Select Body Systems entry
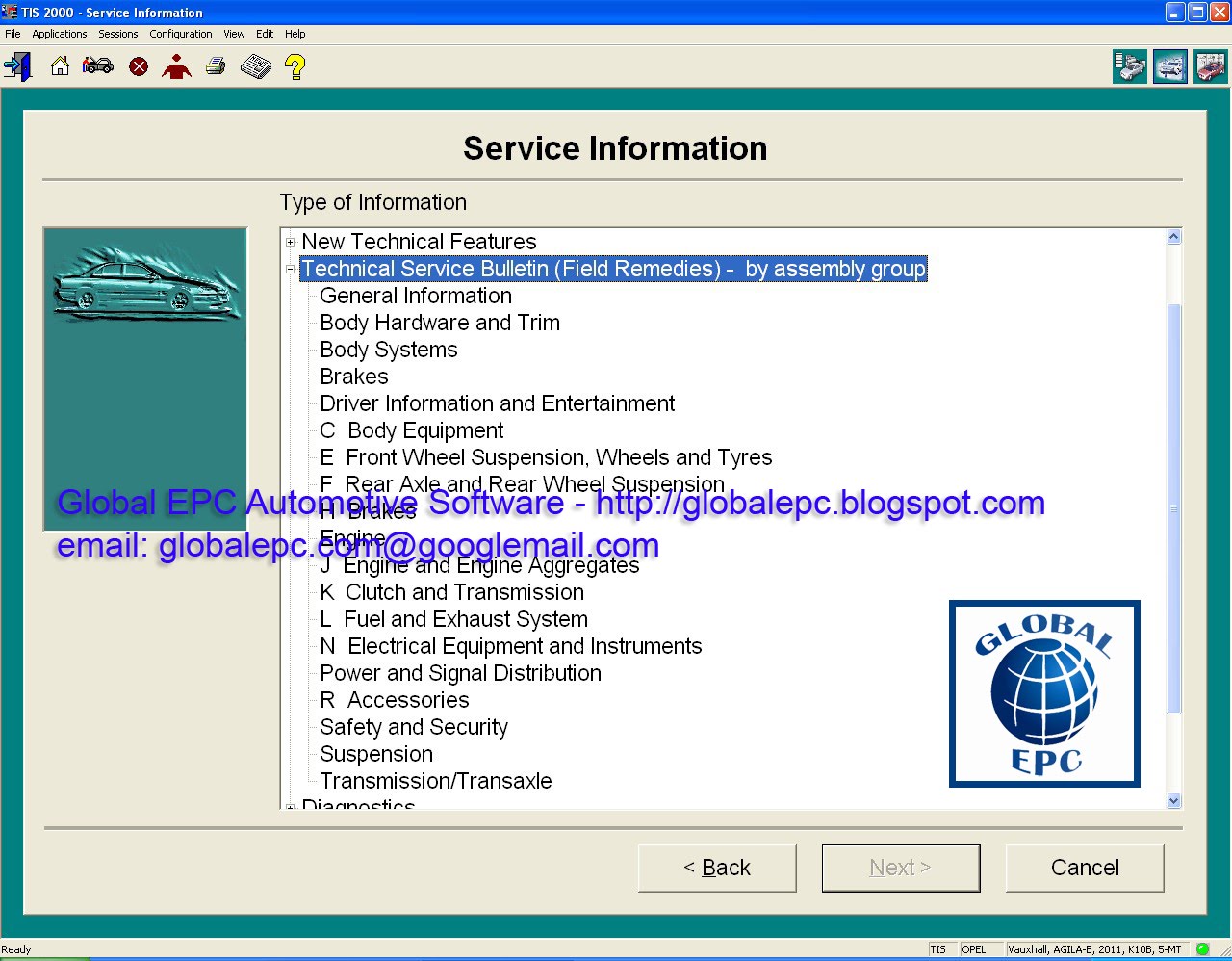The width and height of the screenshot is (1232, 961). coord(389,350)
